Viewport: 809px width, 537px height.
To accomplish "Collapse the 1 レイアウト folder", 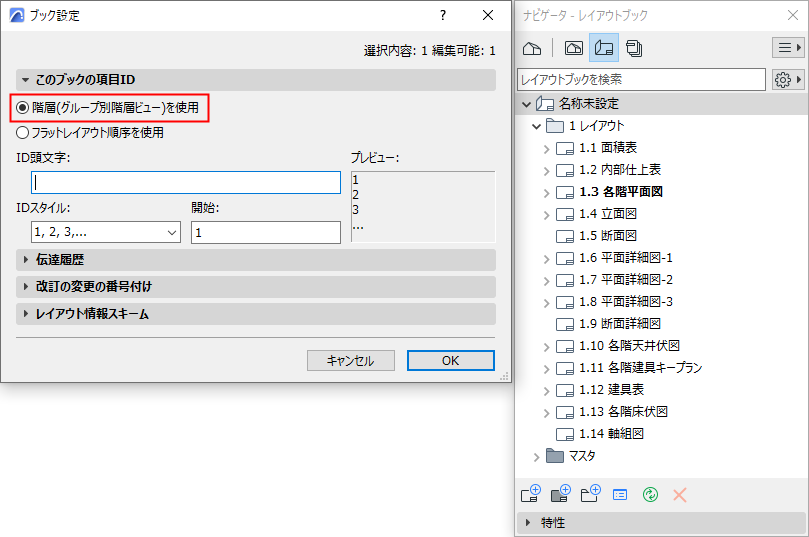I will (x=537, y=126).
